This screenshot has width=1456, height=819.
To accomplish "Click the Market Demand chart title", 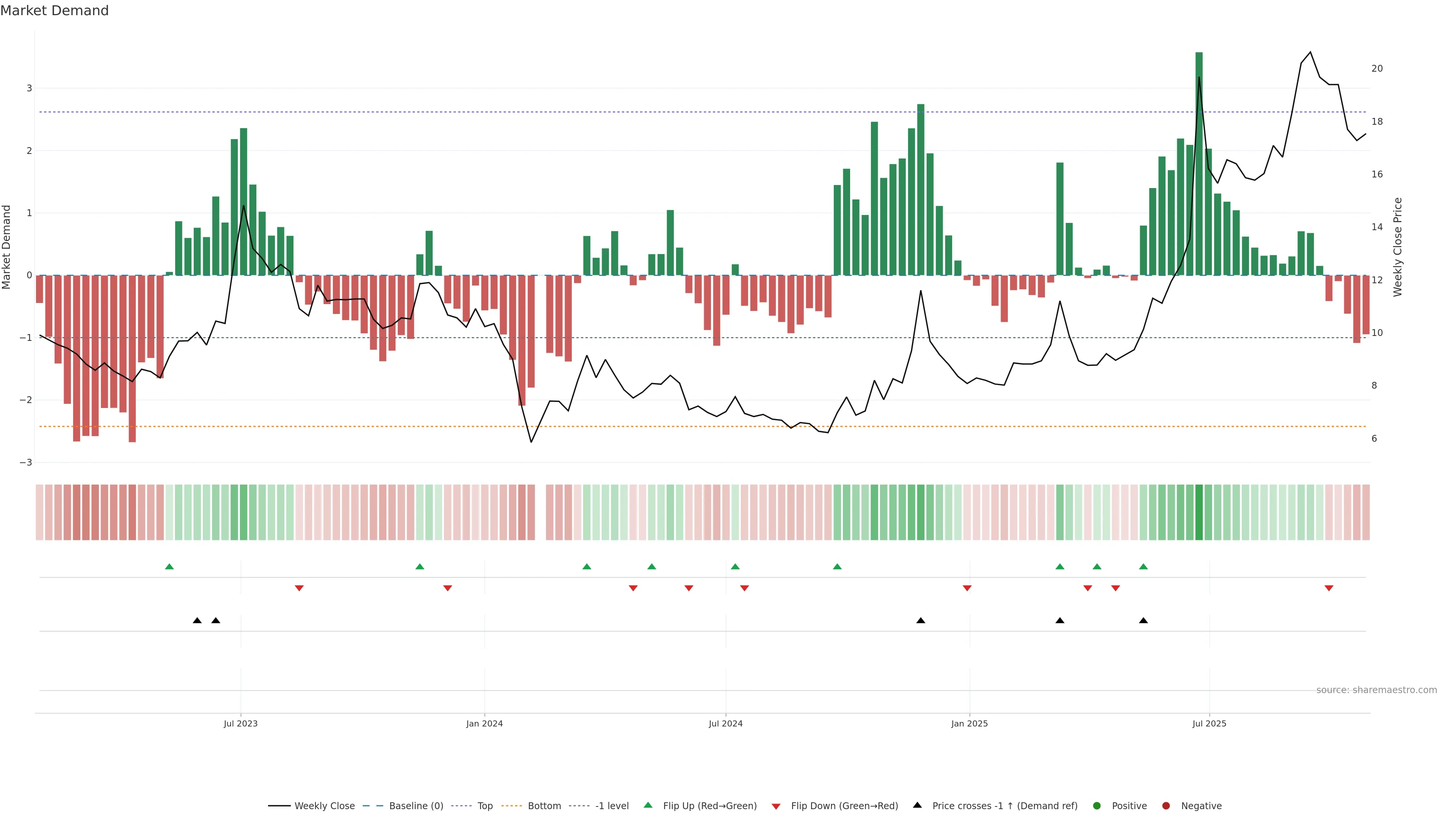I will tap(54, 11).
